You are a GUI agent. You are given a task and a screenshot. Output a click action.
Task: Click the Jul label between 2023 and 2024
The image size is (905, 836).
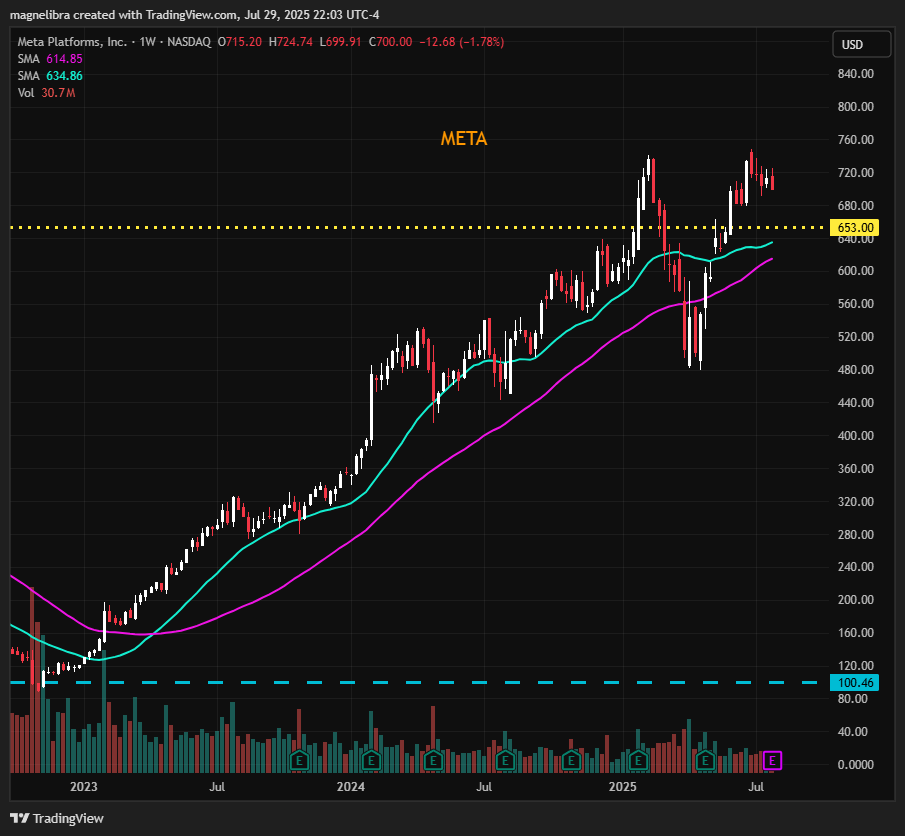pos(217,786)
